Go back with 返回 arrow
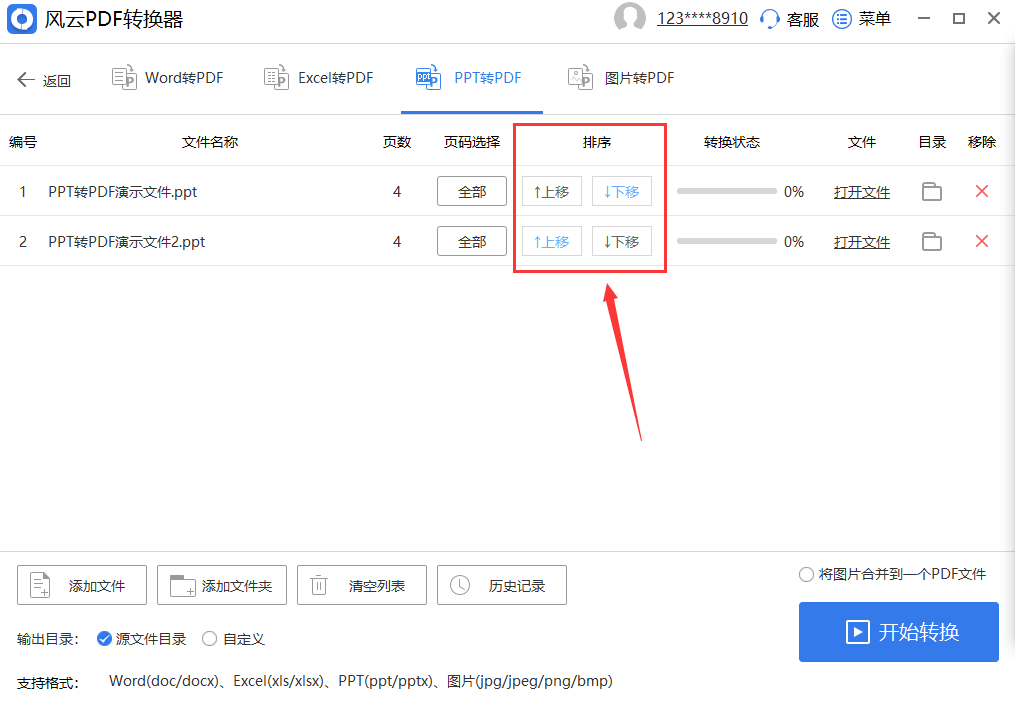The width and height of the screenshot is (1015, 709). click(x=43, y=80)
